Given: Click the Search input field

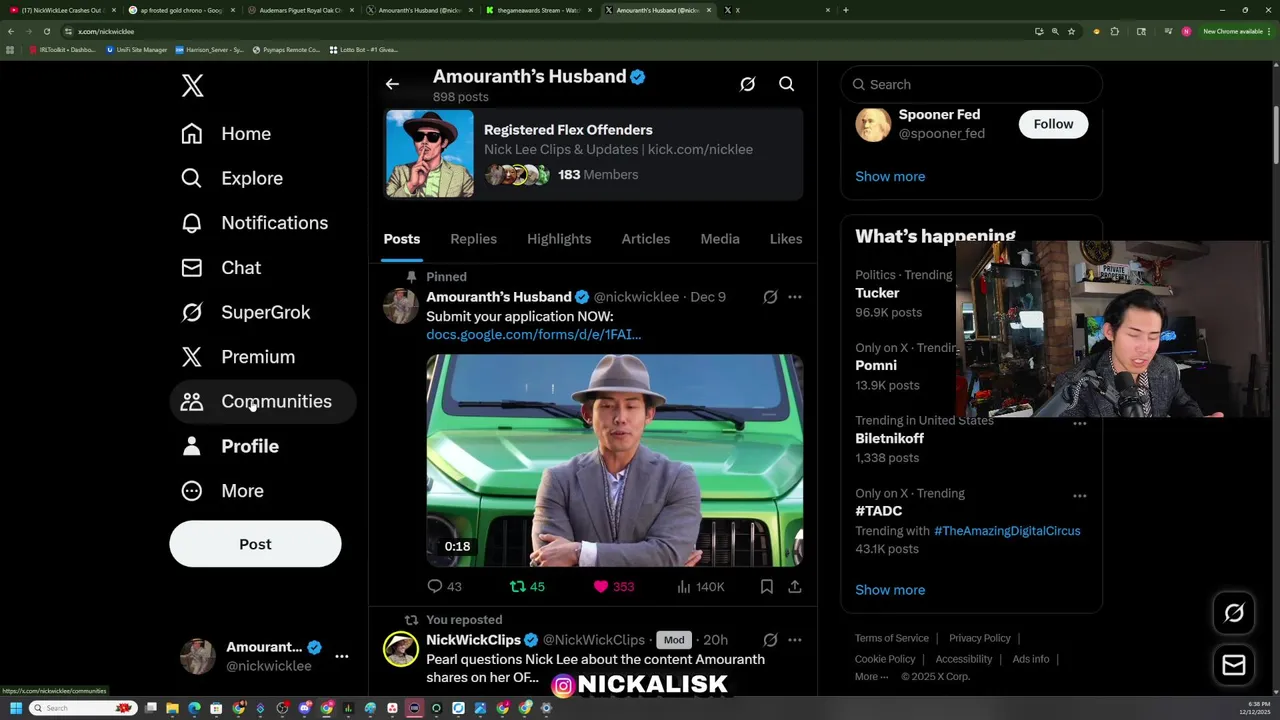Looking at the screenshot, I should [x=971, y=85].
